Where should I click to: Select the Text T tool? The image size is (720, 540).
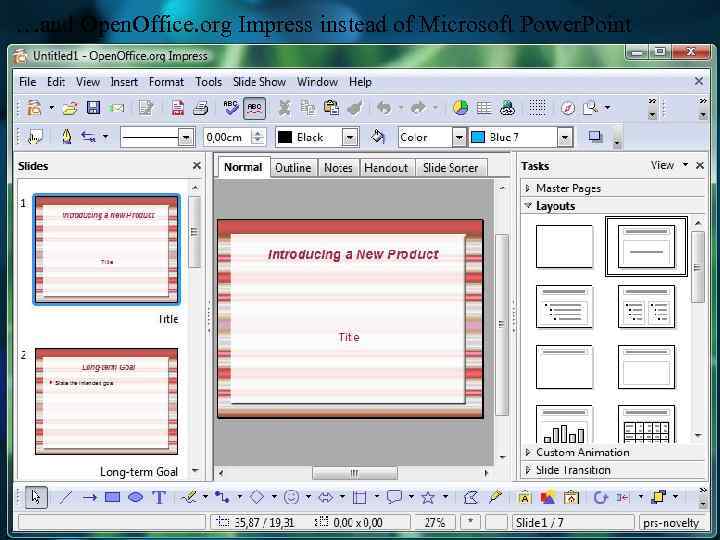coord(159,497)
